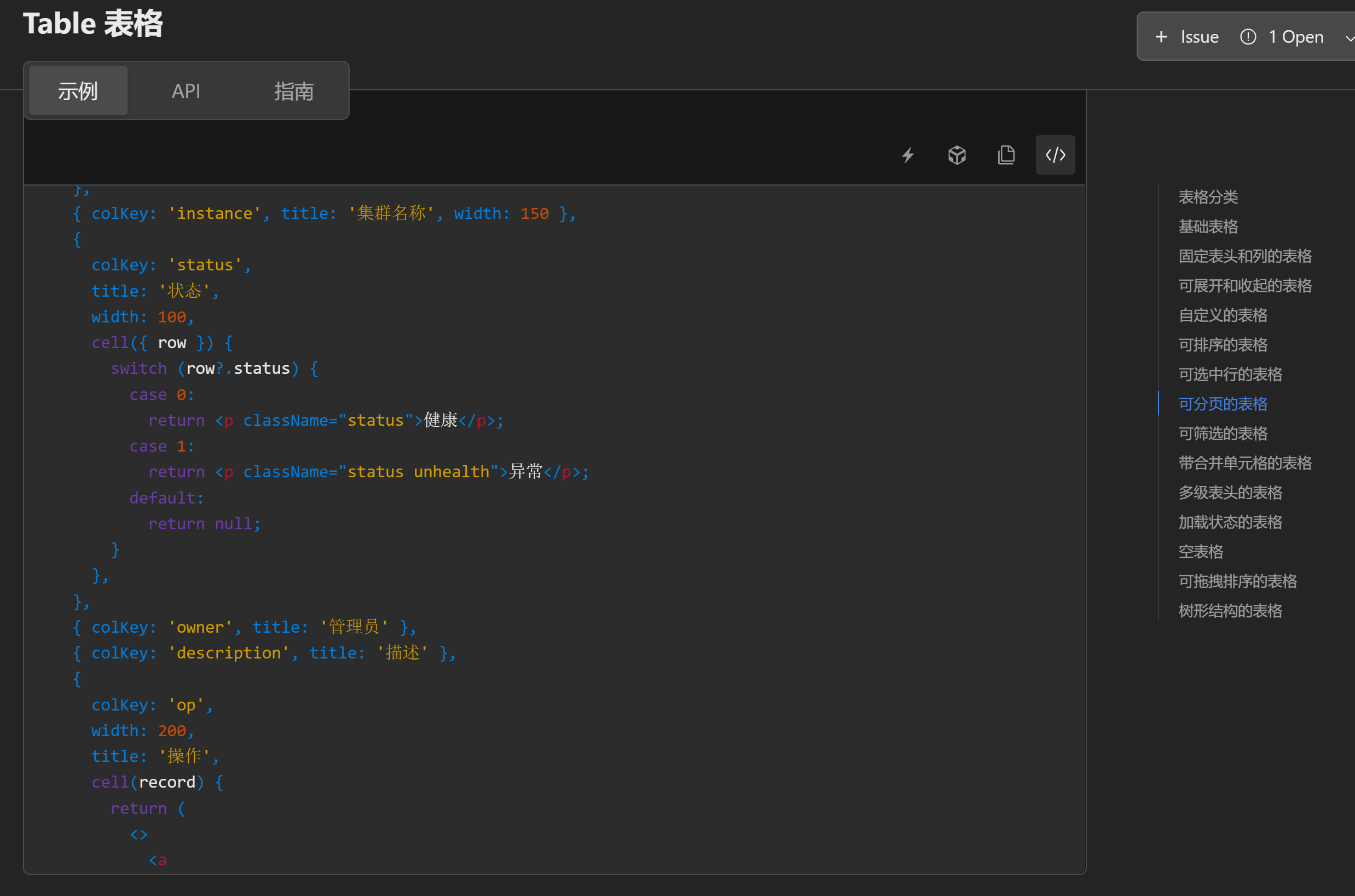Screen dimensions: 1355x896
Task: Open 可筛选的表格 in the sidebar
Action: click(x=1222, y=433)
